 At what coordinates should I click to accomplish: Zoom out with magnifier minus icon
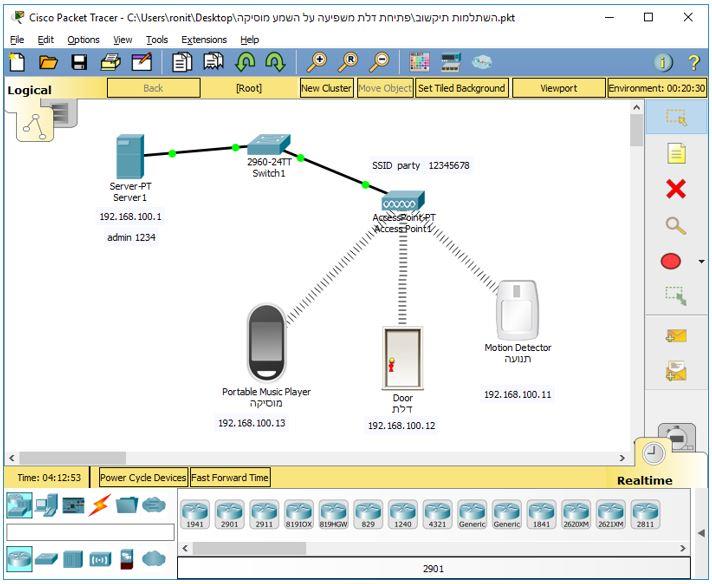pyautogui.click(x=379, y=62)
